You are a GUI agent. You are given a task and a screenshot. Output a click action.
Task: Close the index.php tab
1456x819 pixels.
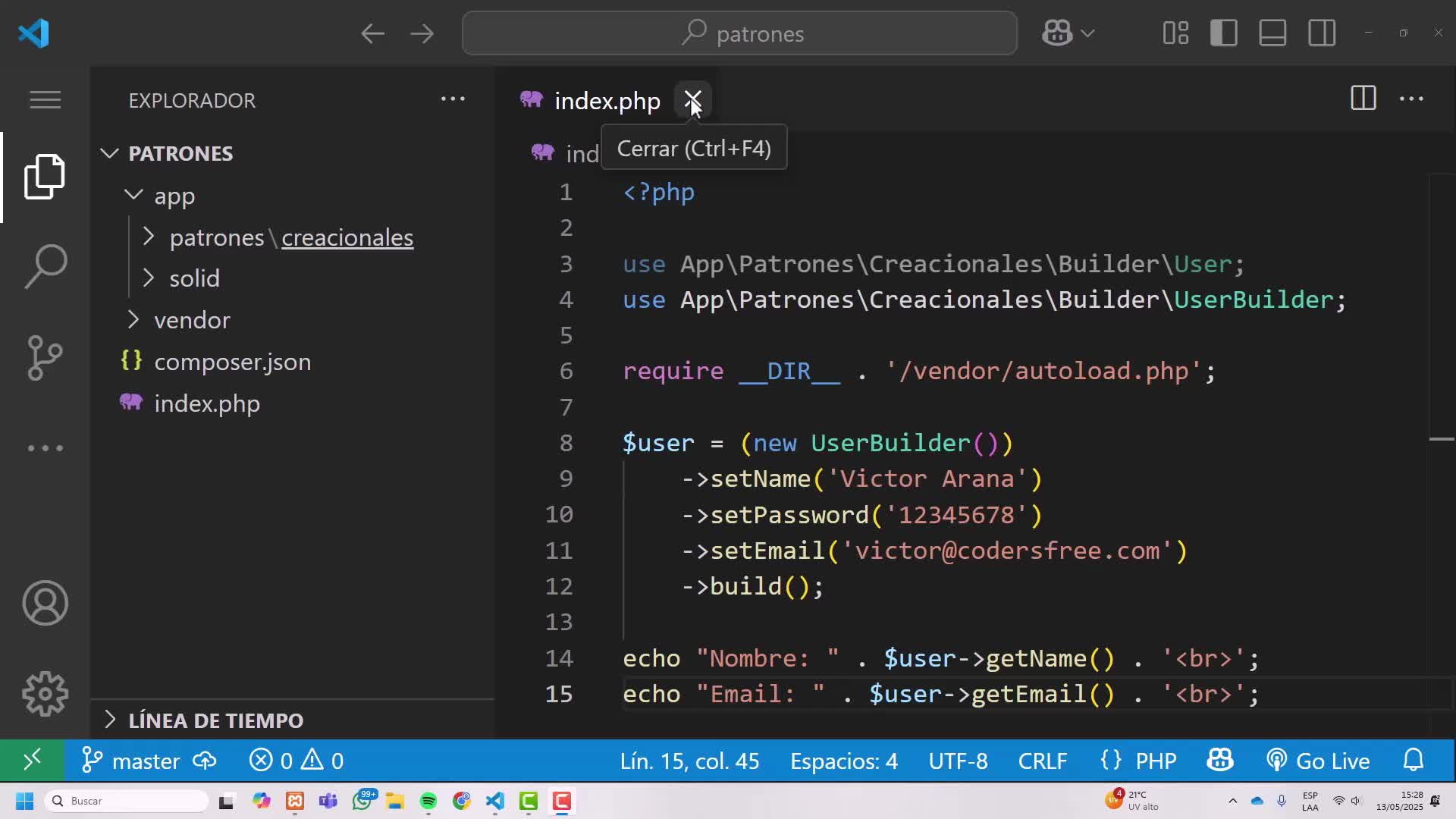(x=692, y=99)
